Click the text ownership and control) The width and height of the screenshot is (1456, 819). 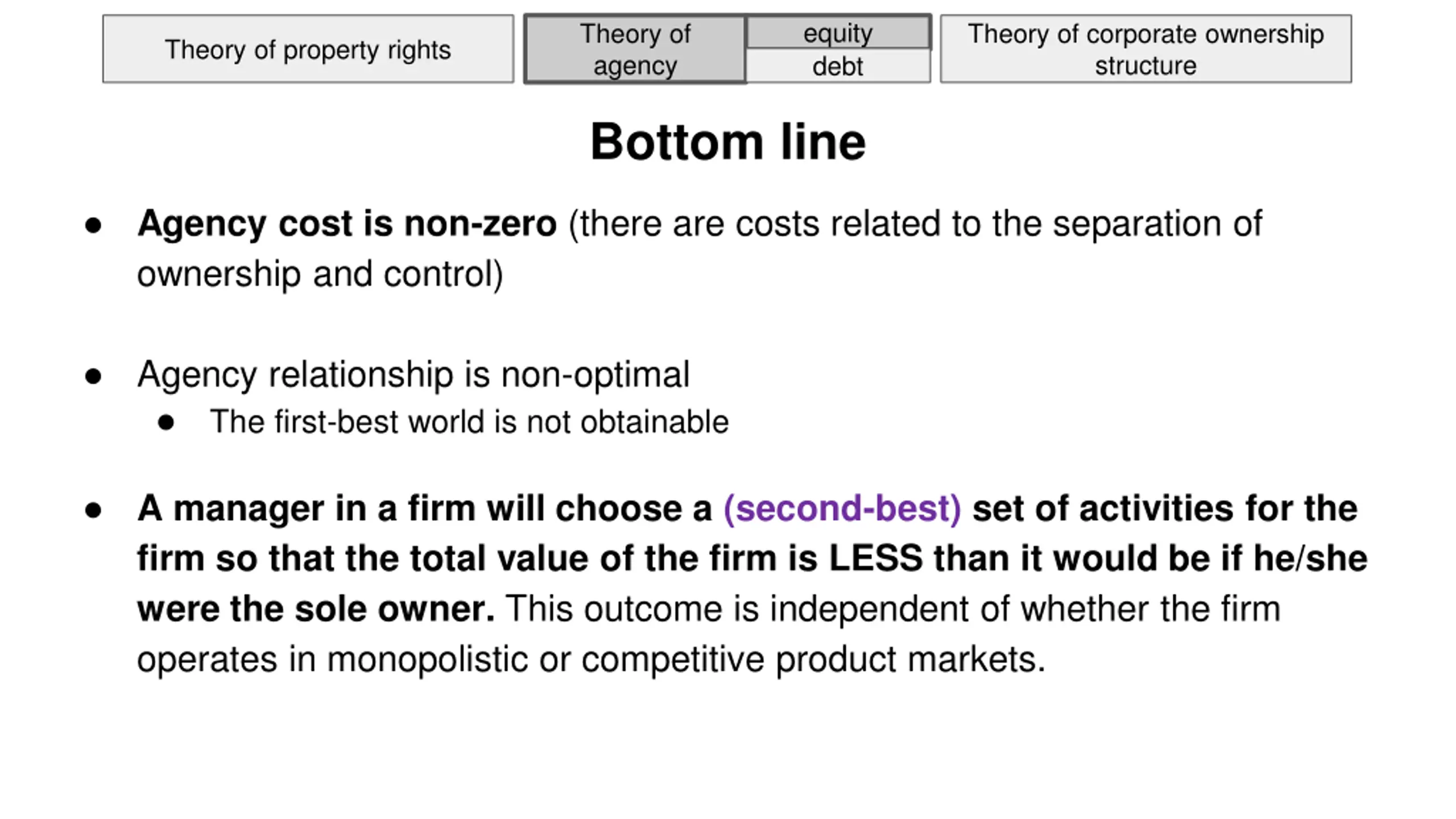[320, 274]
